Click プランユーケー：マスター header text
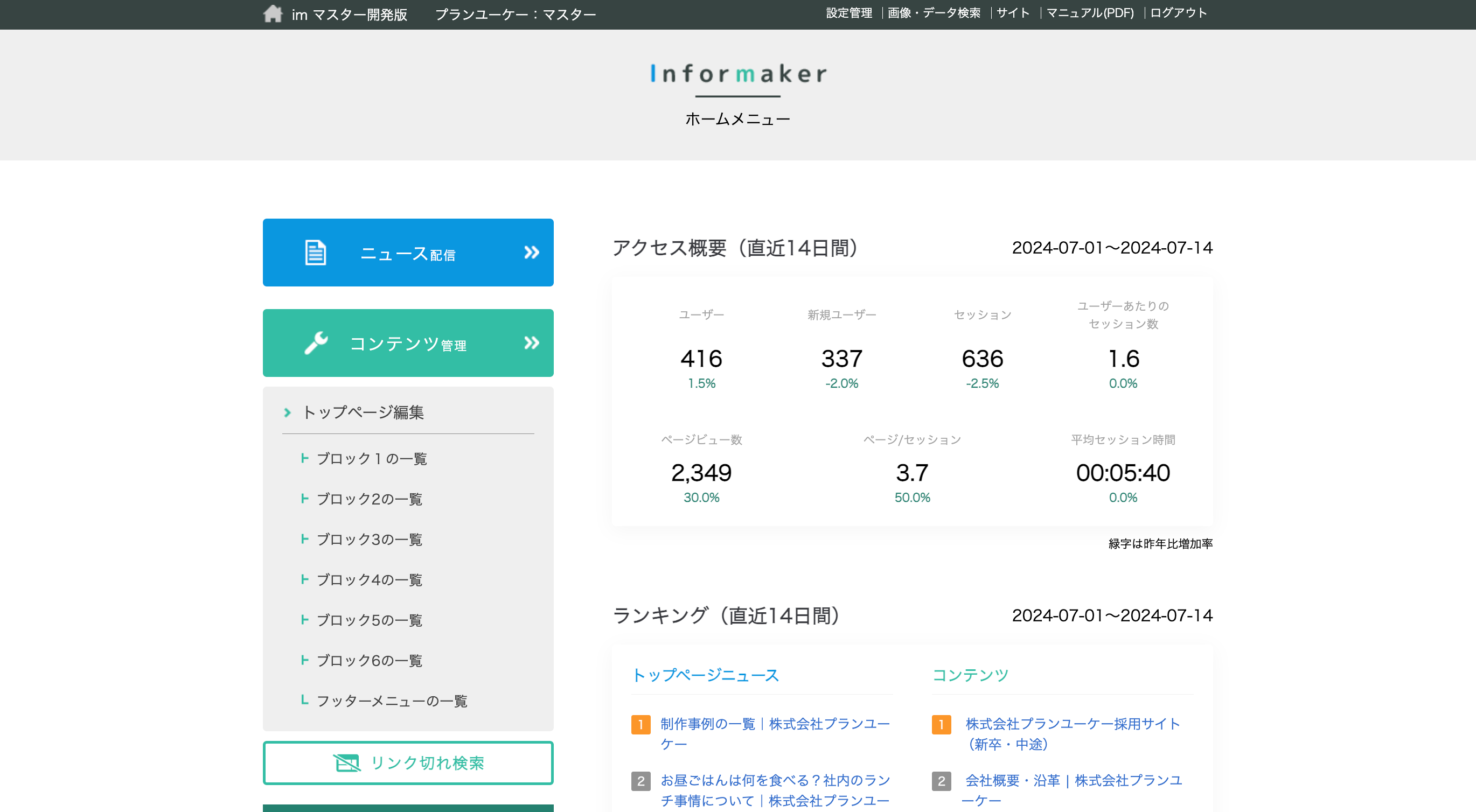This screenshot has height=812, width=1476. pos(516,15)
